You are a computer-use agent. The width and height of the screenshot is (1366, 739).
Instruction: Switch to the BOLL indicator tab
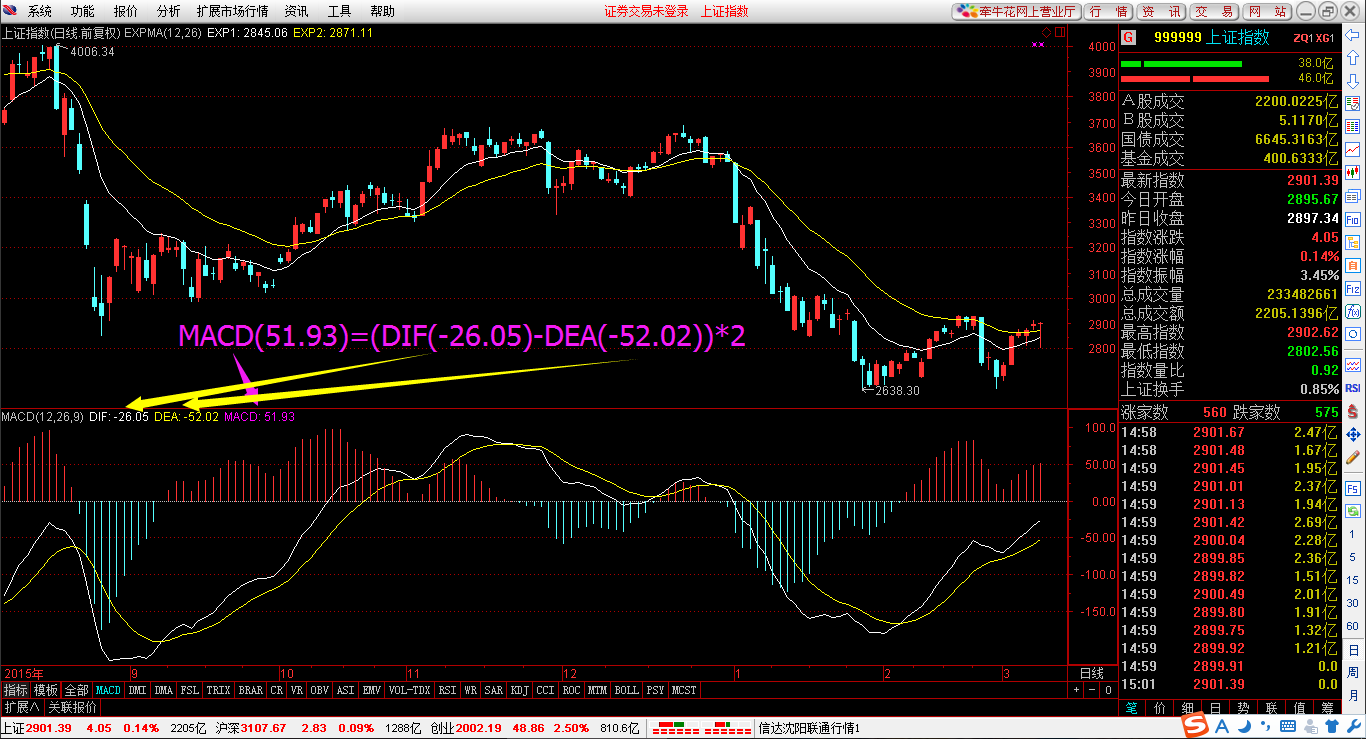click(x=626, y=690)
